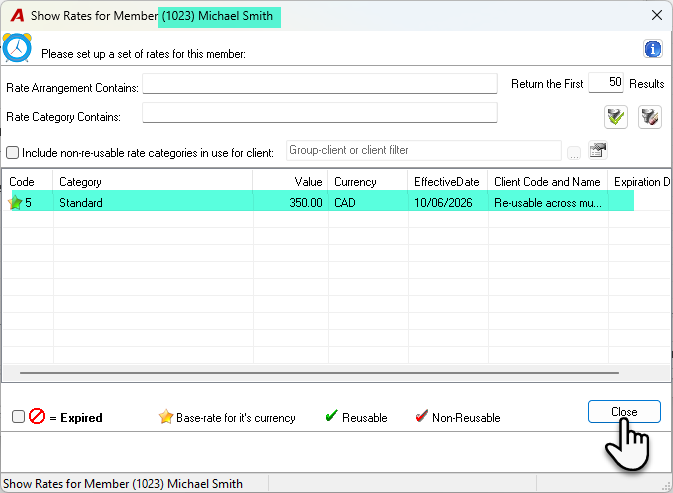
Task: Click the Close button
Action: (624, 411)
